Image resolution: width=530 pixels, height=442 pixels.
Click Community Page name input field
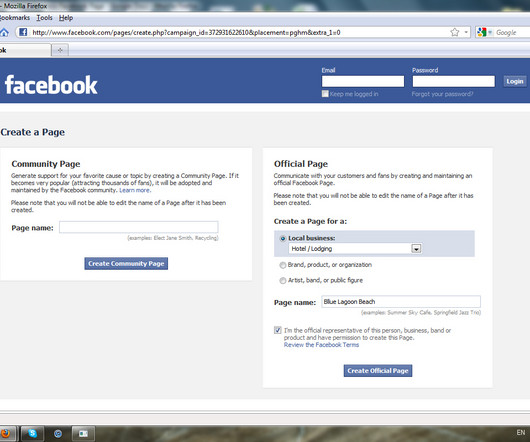[x=139, y=227]
